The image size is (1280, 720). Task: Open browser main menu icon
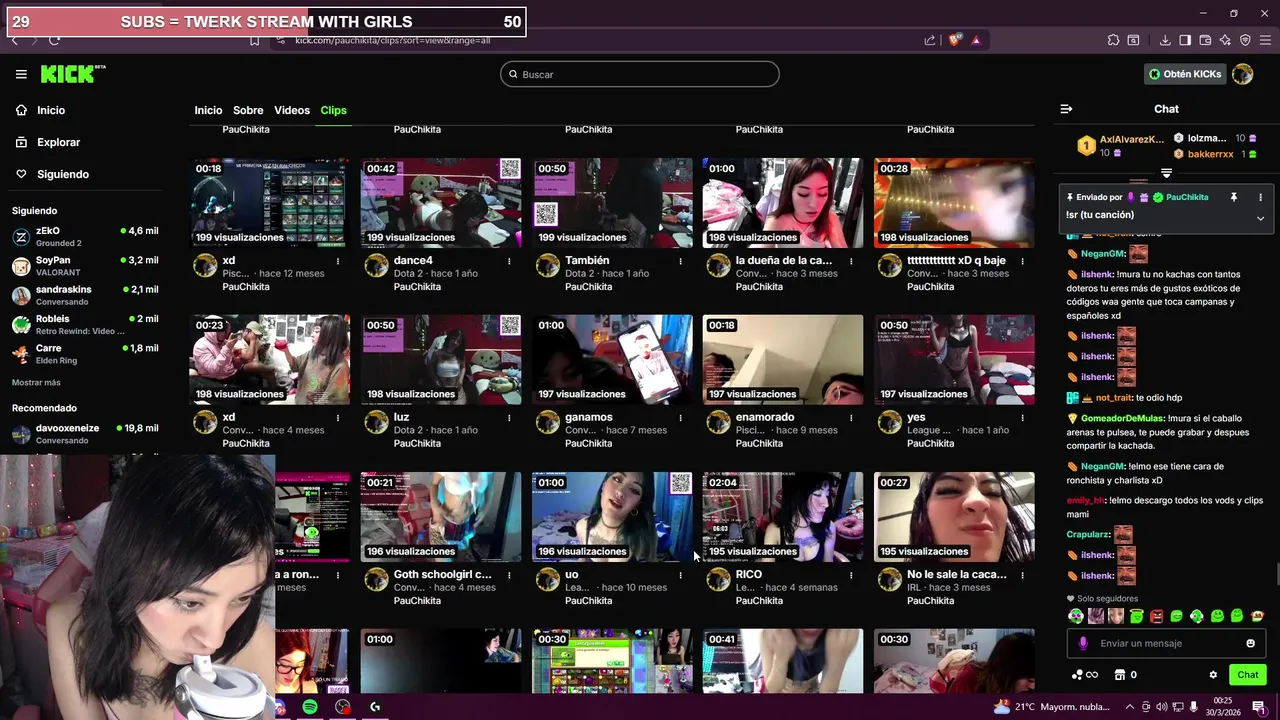point(1265,40)
